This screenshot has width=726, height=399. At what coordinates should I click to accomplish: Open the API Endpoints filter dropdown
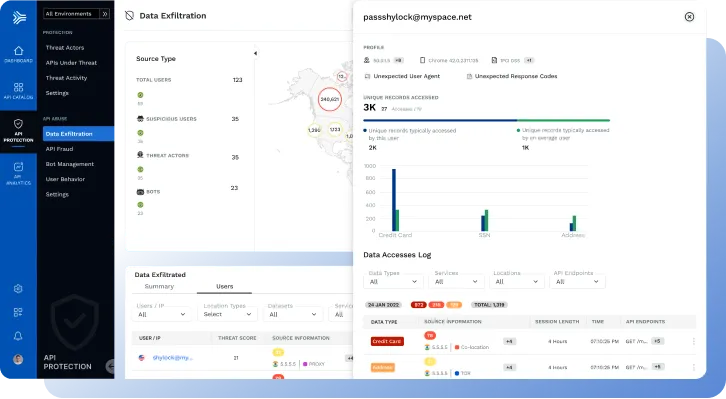(x=577, y=281)
